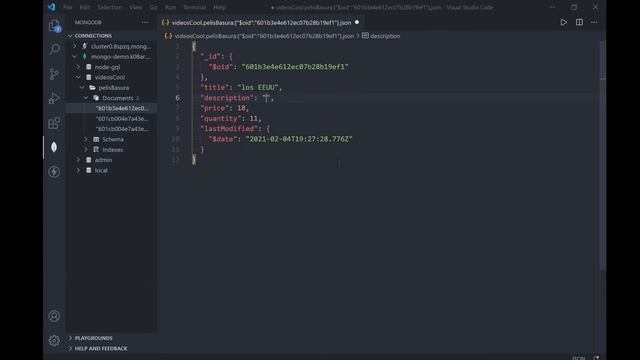Open the Manage gear icon

(x=54, y=340)
